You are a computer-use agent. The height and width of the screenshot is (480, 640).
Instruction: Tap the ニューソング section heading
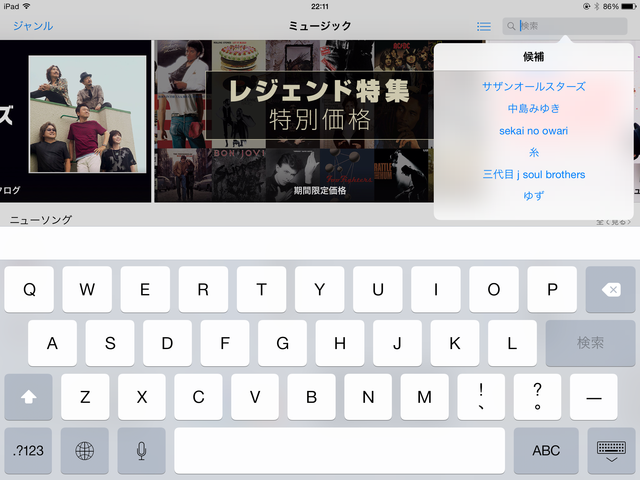point(40,220)
